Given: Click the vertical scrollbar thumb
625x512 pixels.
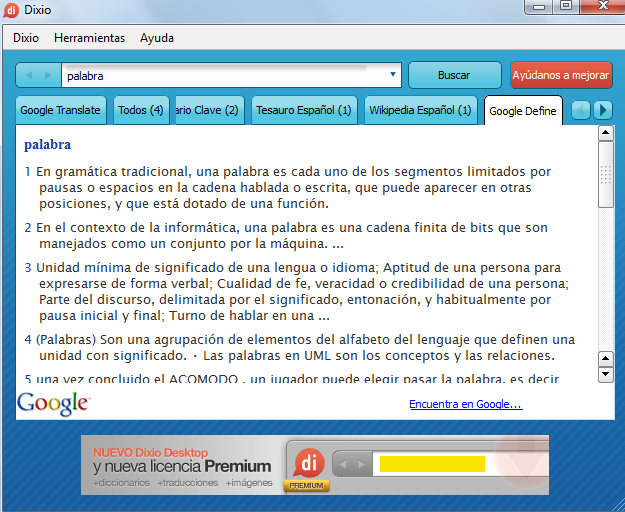Looking at the screenshot, I should [x=605, y=175].
